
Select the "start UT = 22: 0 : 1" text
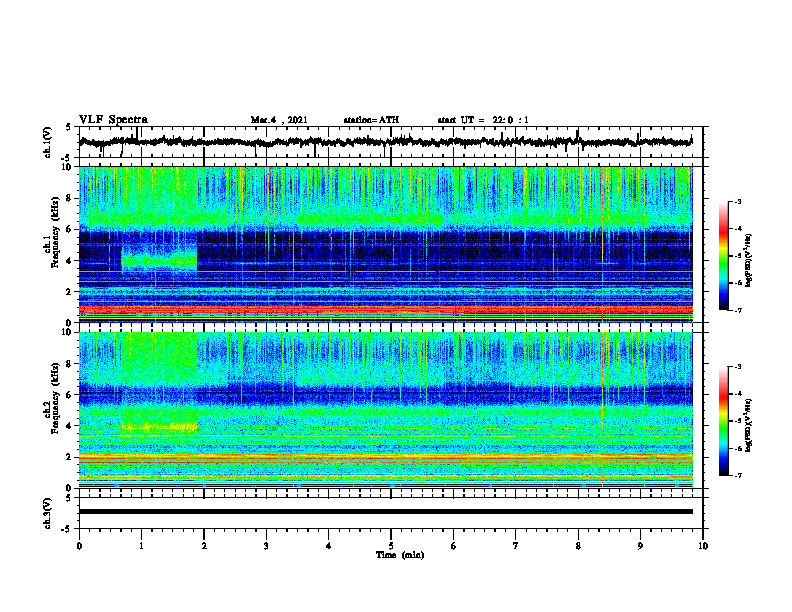483,120
